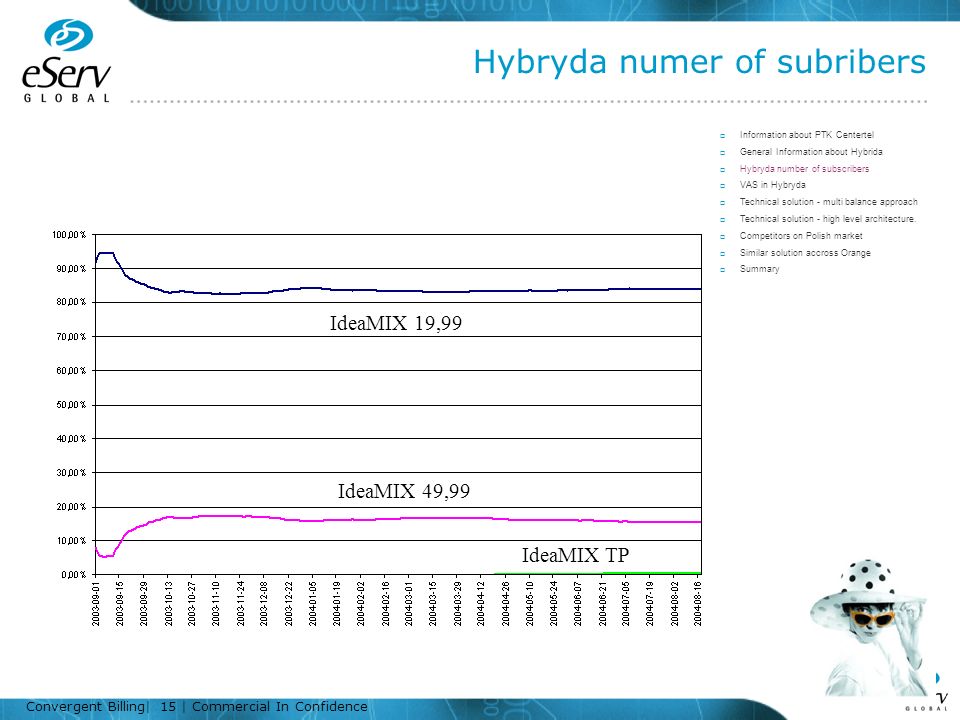Click the IdeaMIX 49,99 chart label
The image size is (960, 720).
click(x=403, y=491)
